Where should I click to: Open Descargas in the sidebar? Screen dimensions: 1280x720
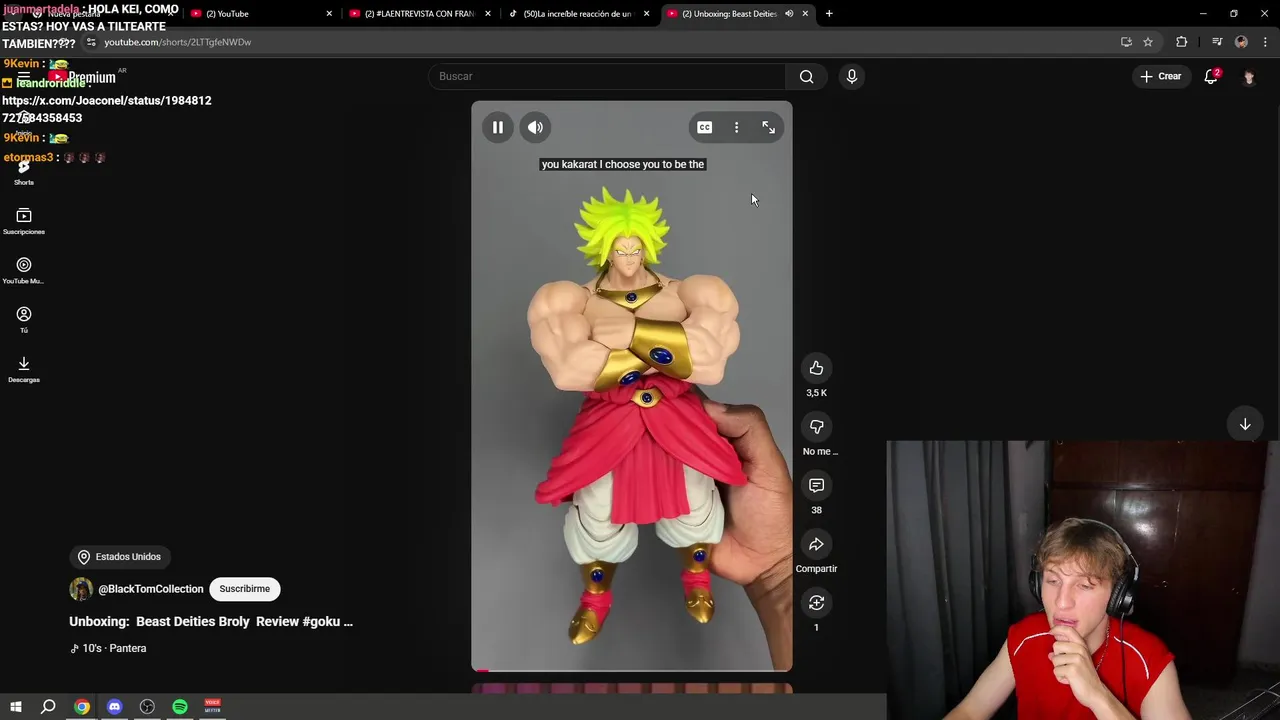pyautogui.click(x=24, y=370)
